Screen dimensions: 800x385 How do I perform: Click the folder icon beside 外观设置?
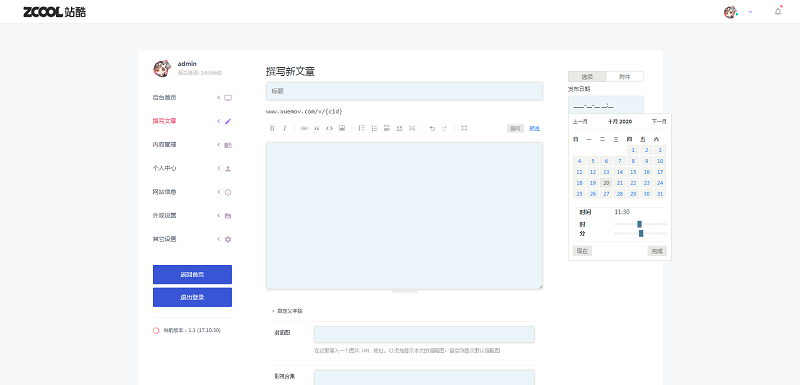click(x=228, y=216)
